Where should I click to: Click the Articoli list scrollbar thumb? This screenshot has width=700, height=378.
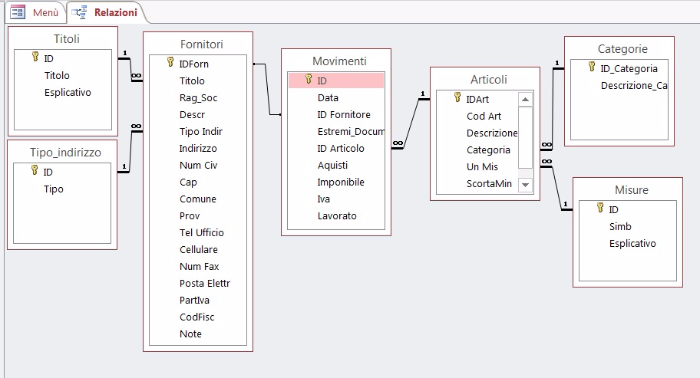pos(525,137)
